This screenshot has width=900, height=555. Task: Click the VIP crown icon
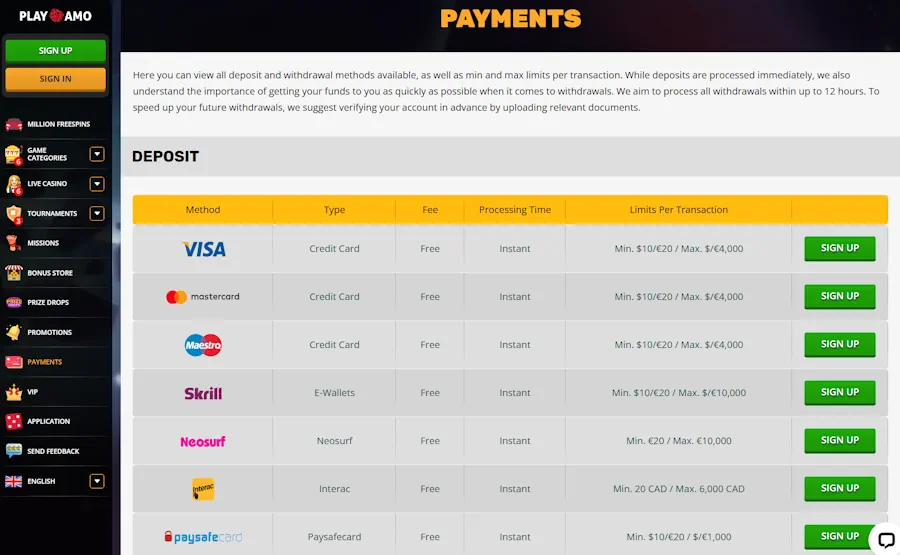tap(14, 392)
